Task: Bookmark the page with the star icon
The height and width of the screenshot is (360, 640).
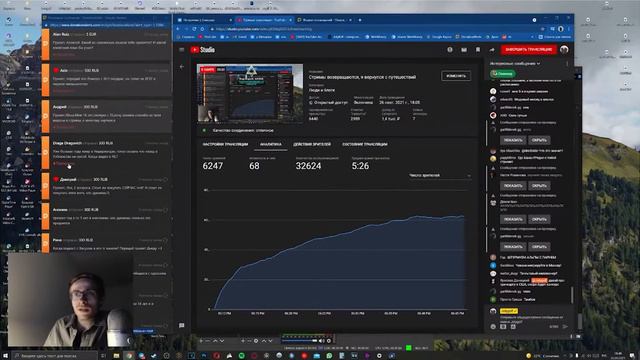Action: coord(542,29)
